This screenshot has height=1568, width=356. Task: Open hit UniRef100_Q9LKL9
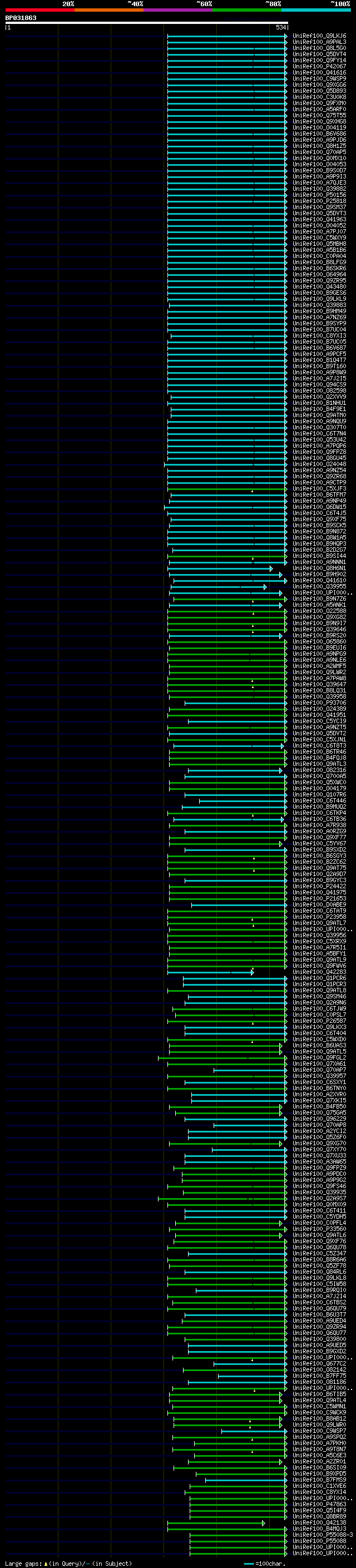point(319,299)
